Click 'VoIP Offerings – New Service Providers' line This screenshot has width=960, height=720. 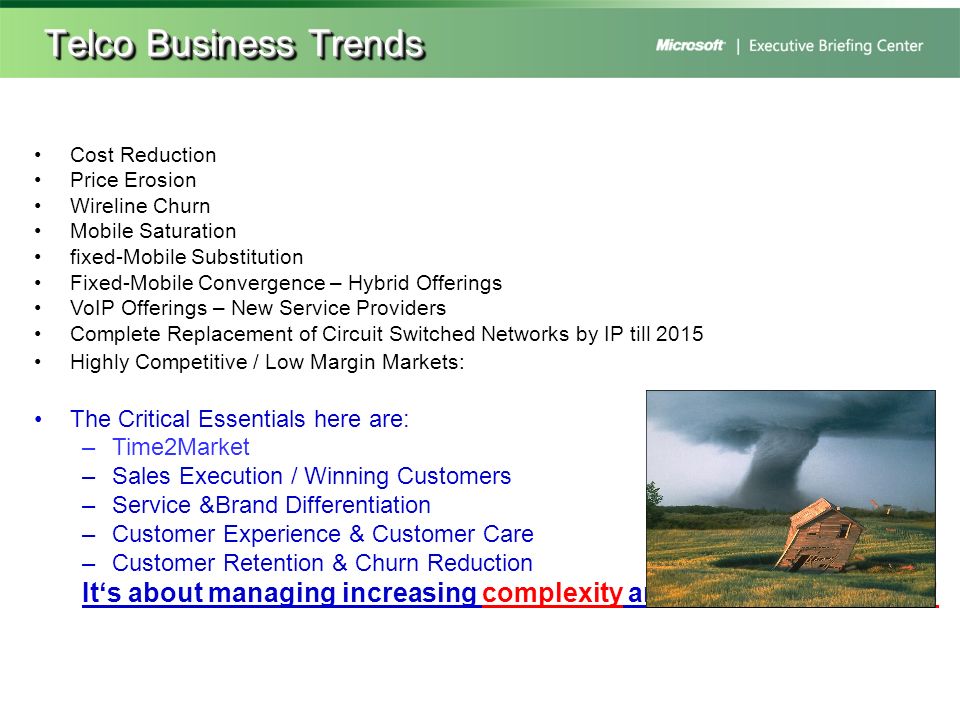(258, 308)
